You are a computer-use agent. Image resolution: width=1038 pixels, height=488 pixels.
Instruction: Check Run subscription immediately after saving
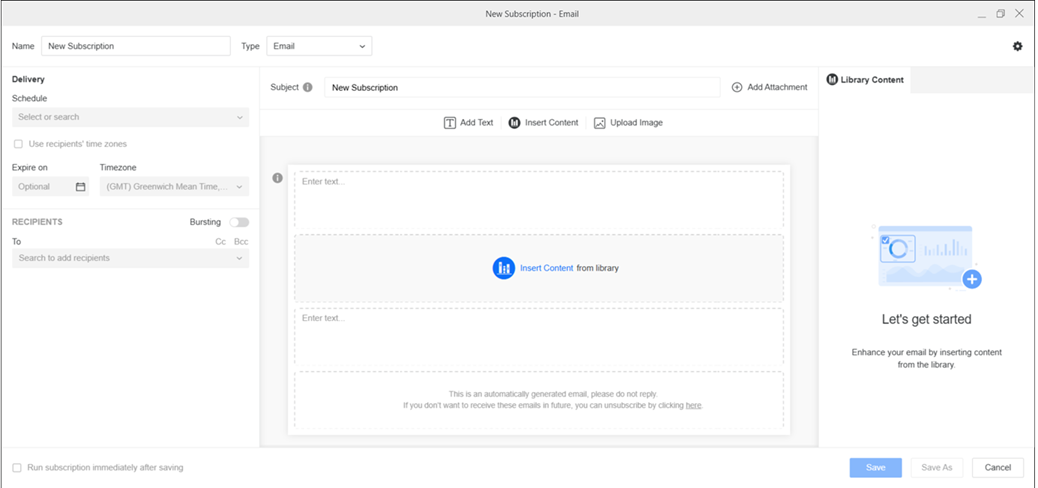pyautogui.click(x=17, y=467)
